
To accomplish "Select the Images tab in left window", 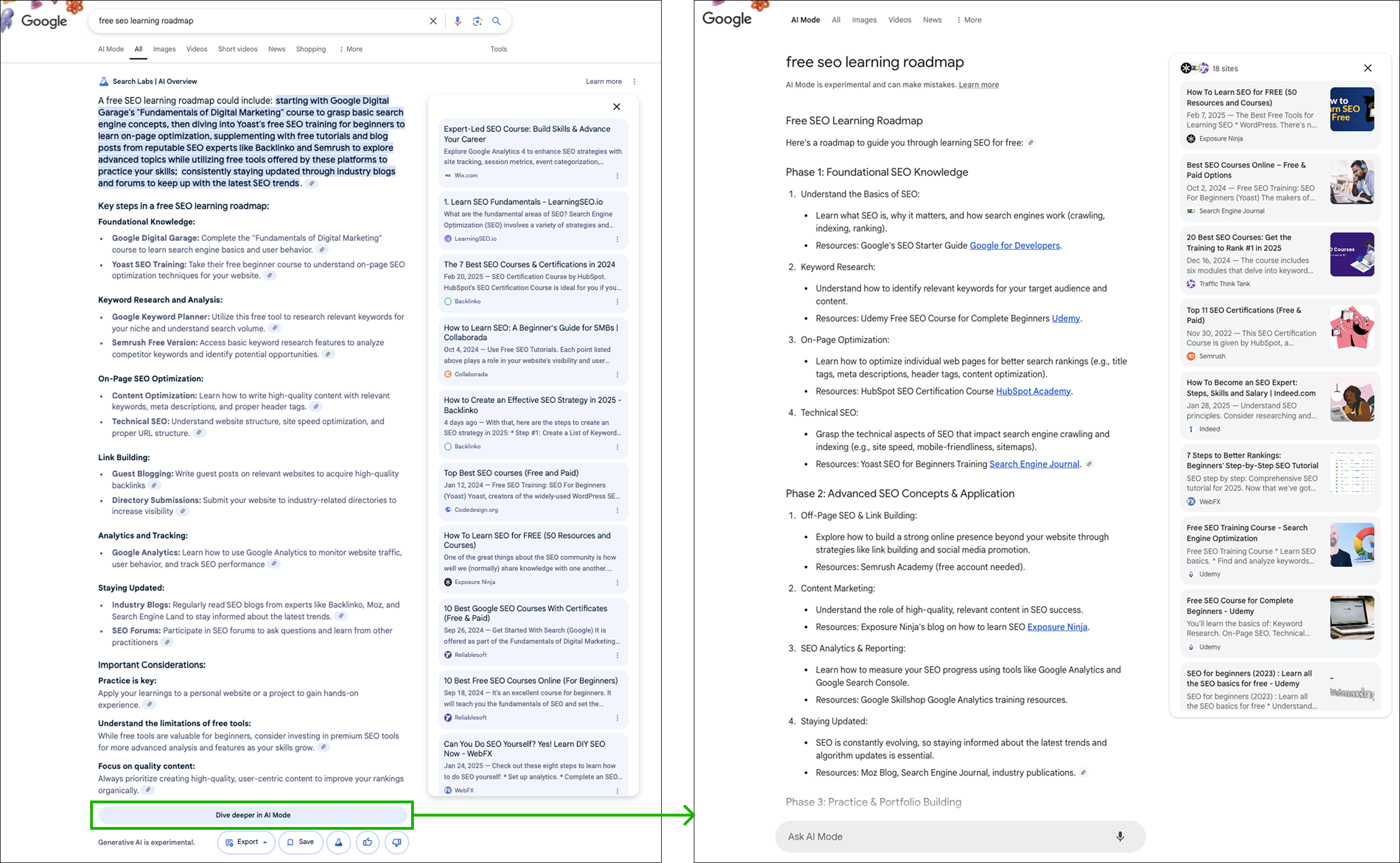I will click(x=164, y=49).
